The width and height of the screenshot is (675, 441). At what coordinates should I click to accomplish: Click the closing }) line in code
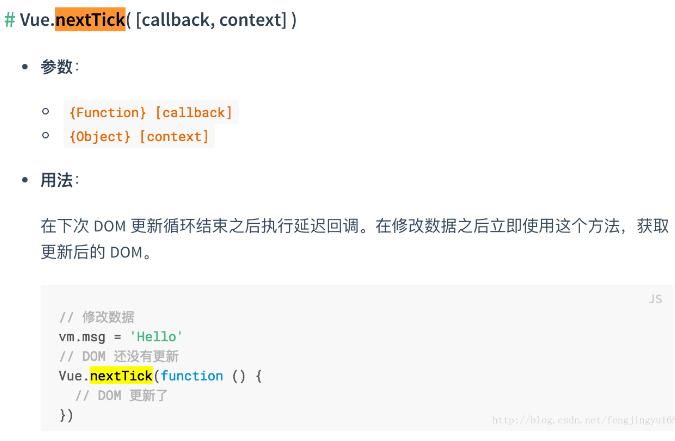coord(66,414)
